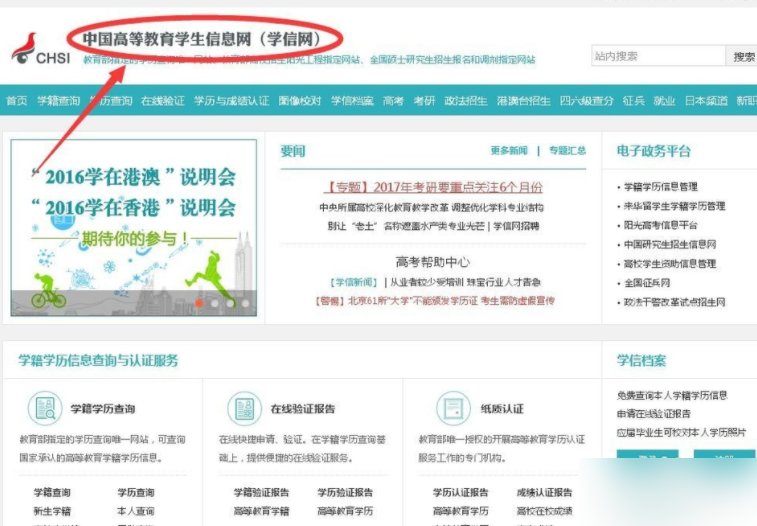Open 中国研究生招生信息网 link

(670, 244)
